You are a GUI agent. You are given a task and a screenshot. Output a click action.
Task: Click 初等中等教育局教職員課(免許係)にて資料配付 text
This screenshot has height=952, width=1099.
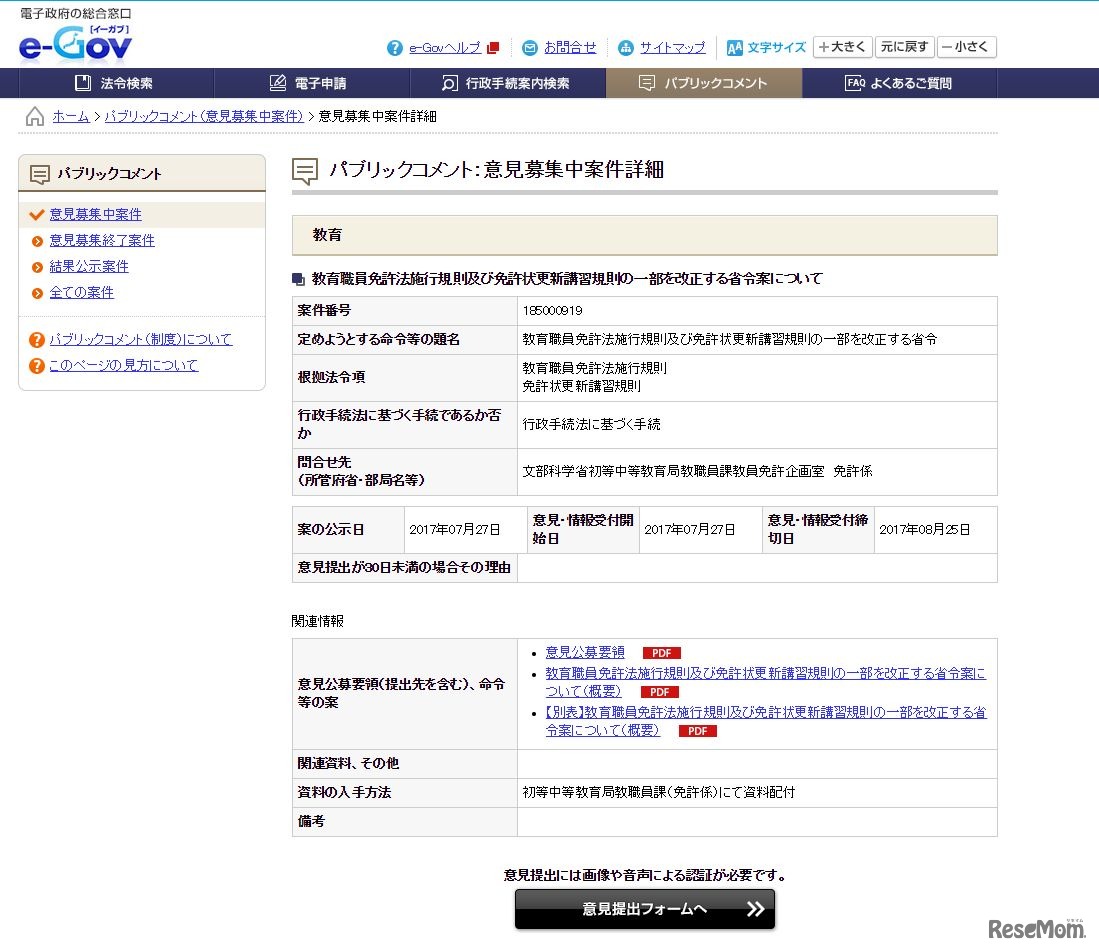659,793
